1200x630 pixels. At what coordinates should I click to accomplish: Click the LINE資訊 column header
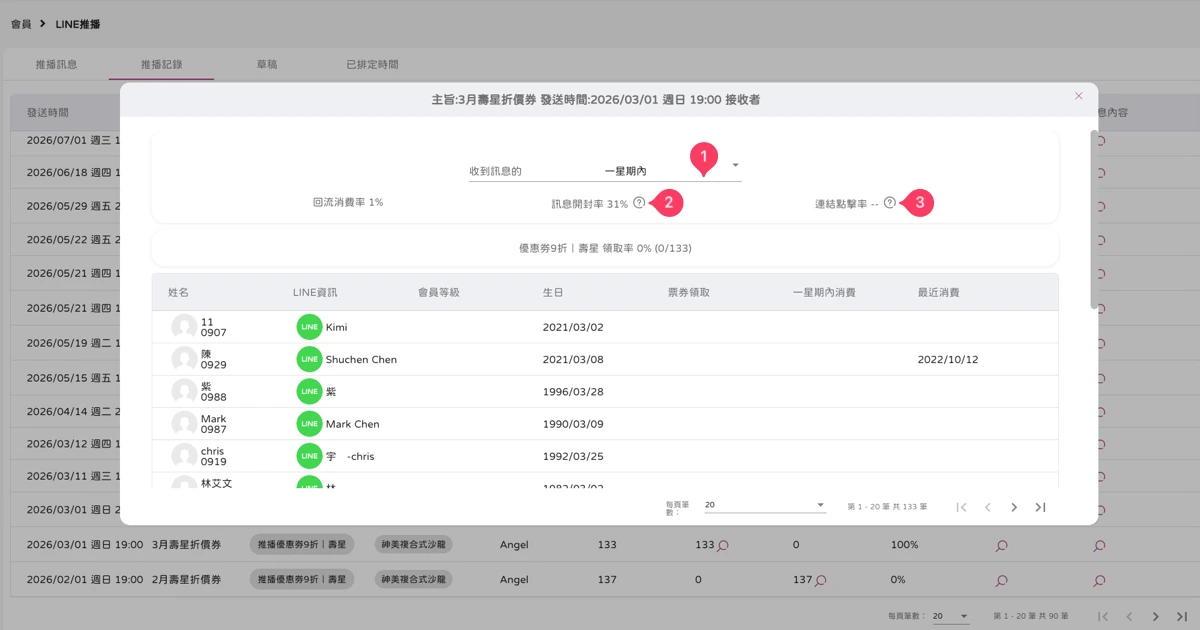315,292
